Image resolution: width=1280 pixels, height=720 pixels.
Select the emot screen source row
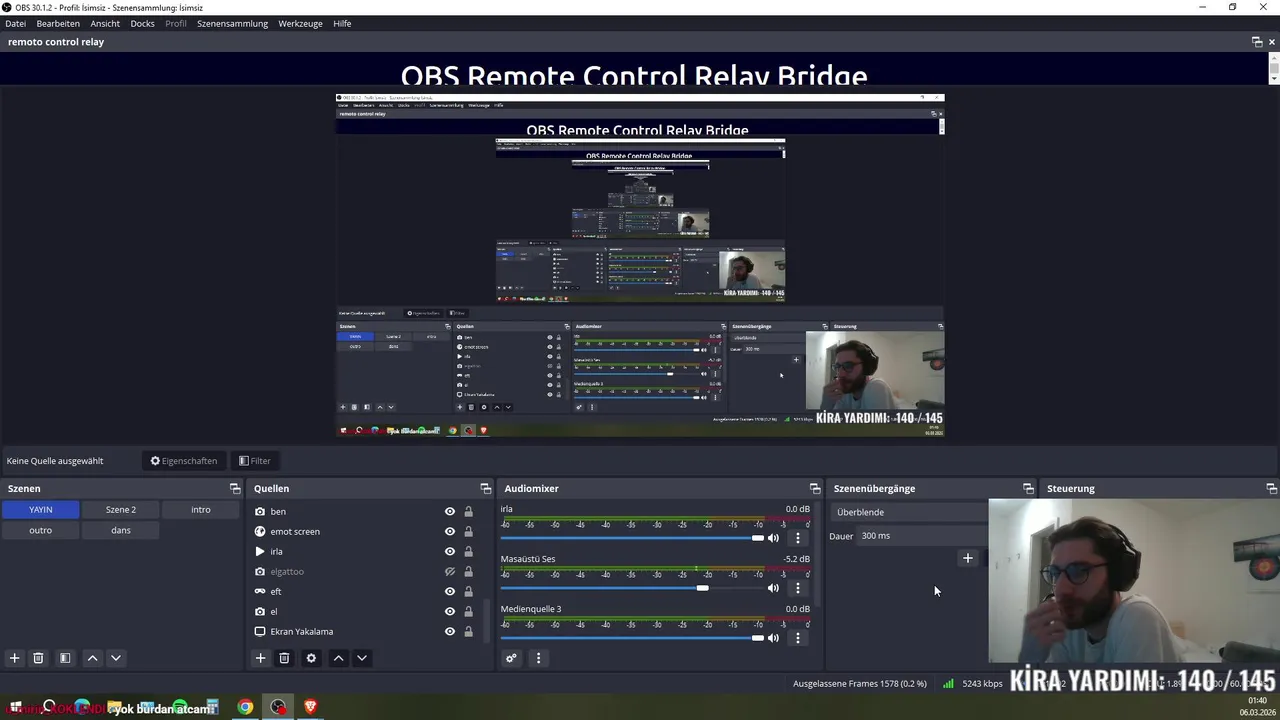(364, 531)
